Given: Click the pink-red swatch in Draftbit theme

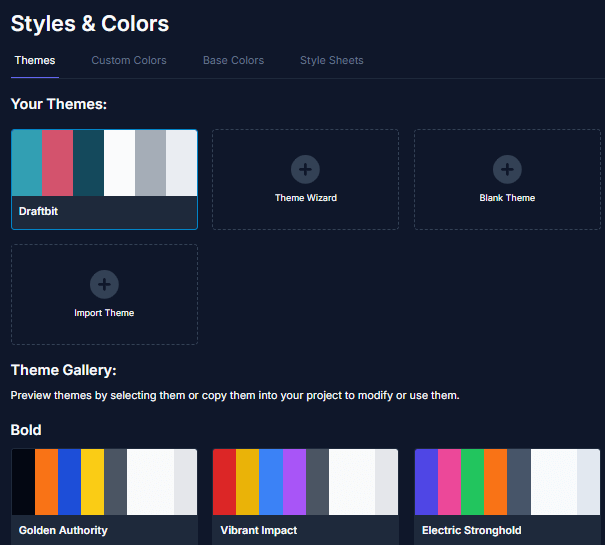Looking at the screenshot, I should pos(57,163).
